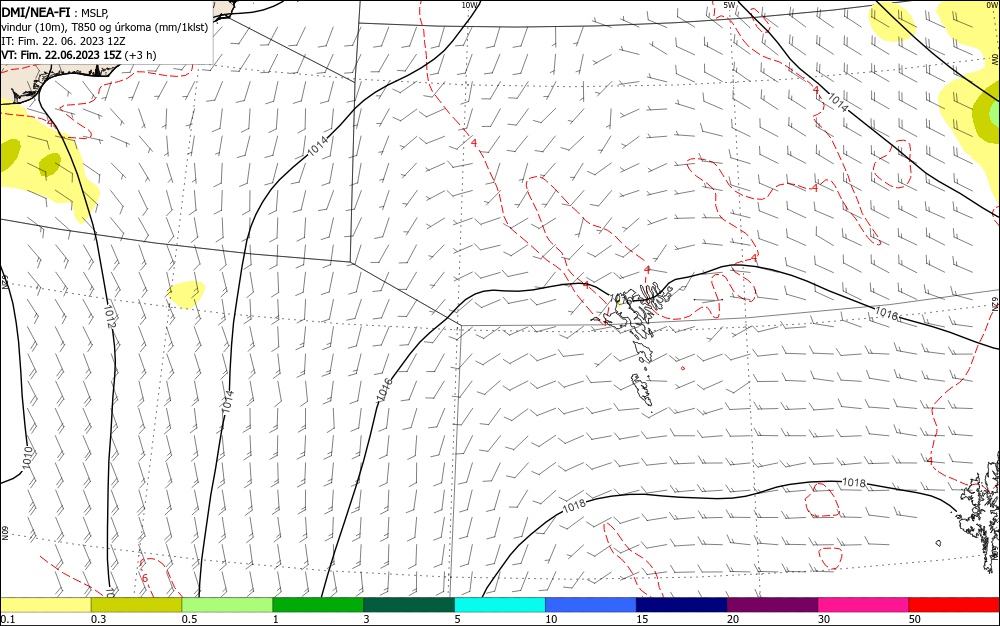This screenshot has height=626, width=1000.
Task: Click the 1010 isobar label
Action: pyautogui.click(x=26, y=457)
